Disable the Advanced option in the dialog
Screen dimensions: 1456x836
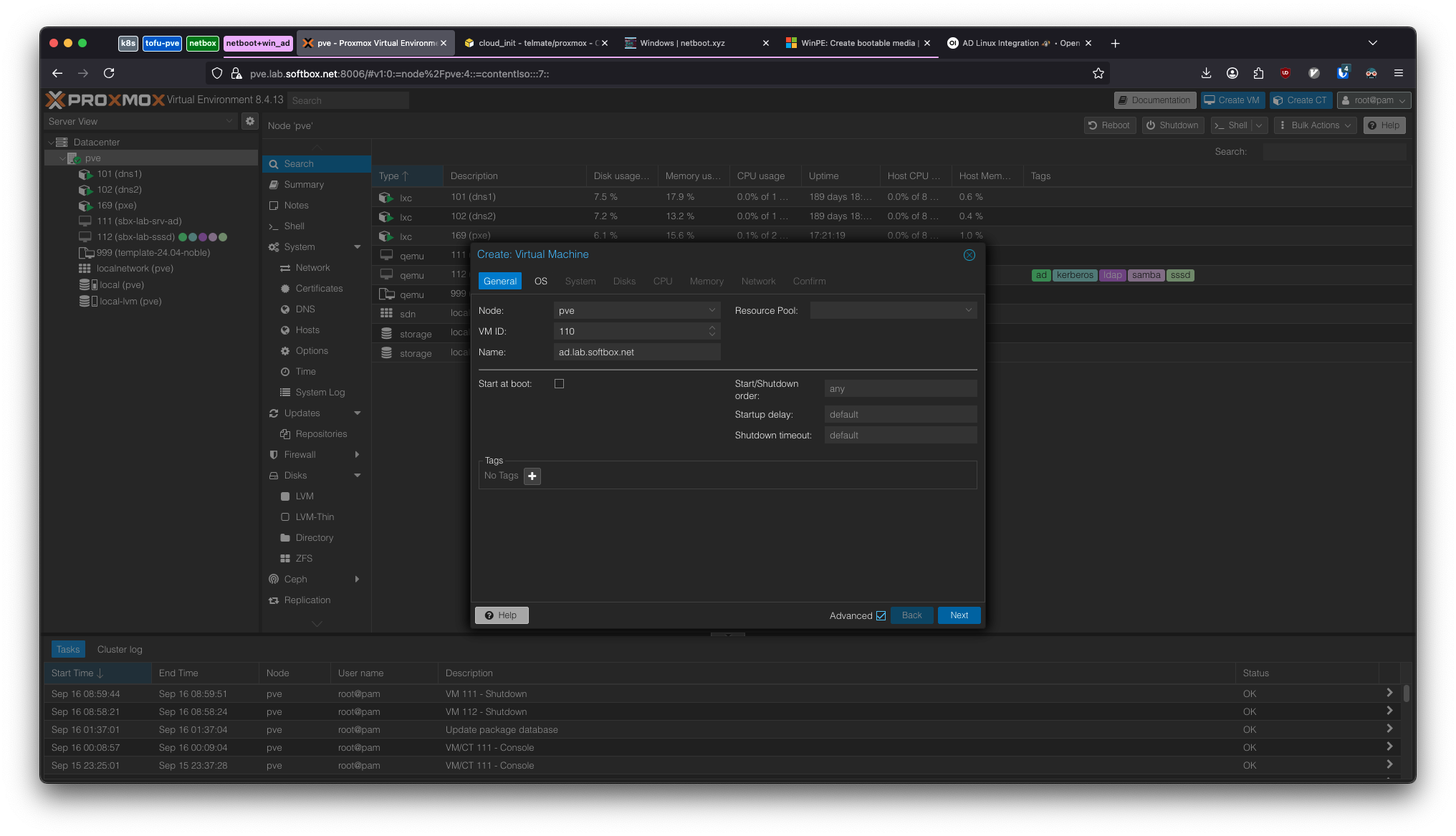point(881,615)
